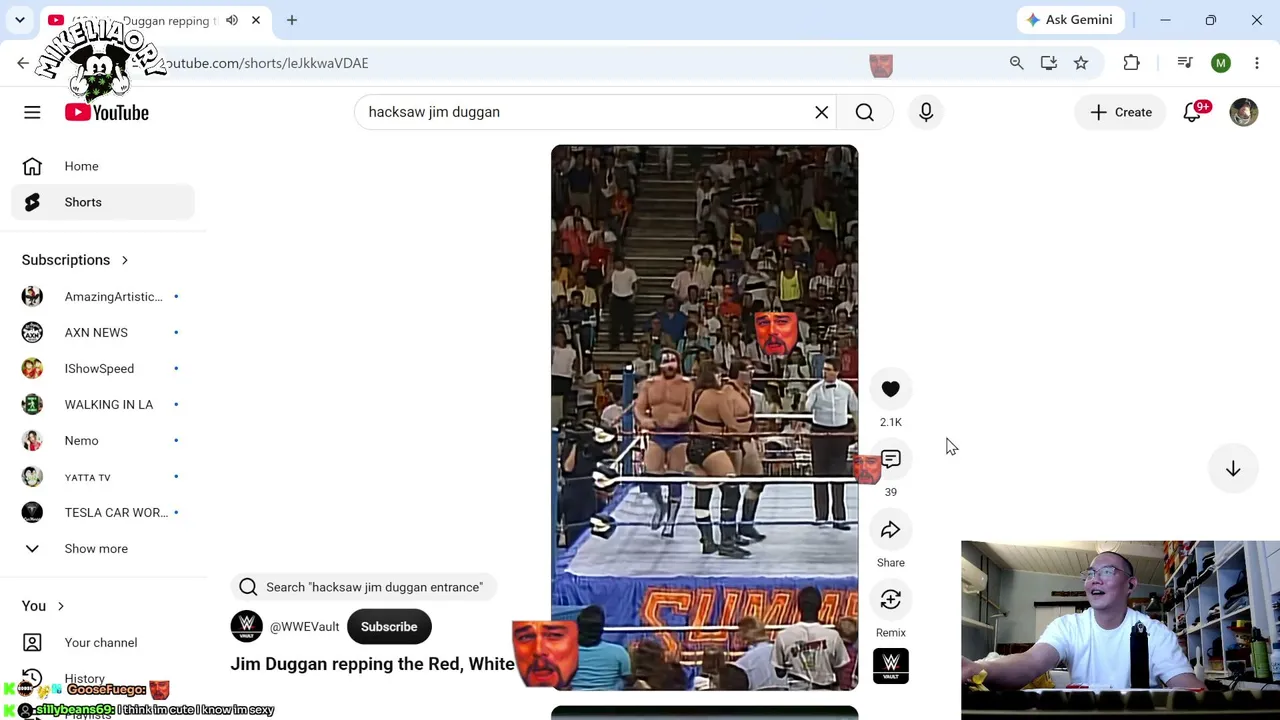1280x720 pixels.
Task: Open Chrome media controls
Action: click(1185, 63)
